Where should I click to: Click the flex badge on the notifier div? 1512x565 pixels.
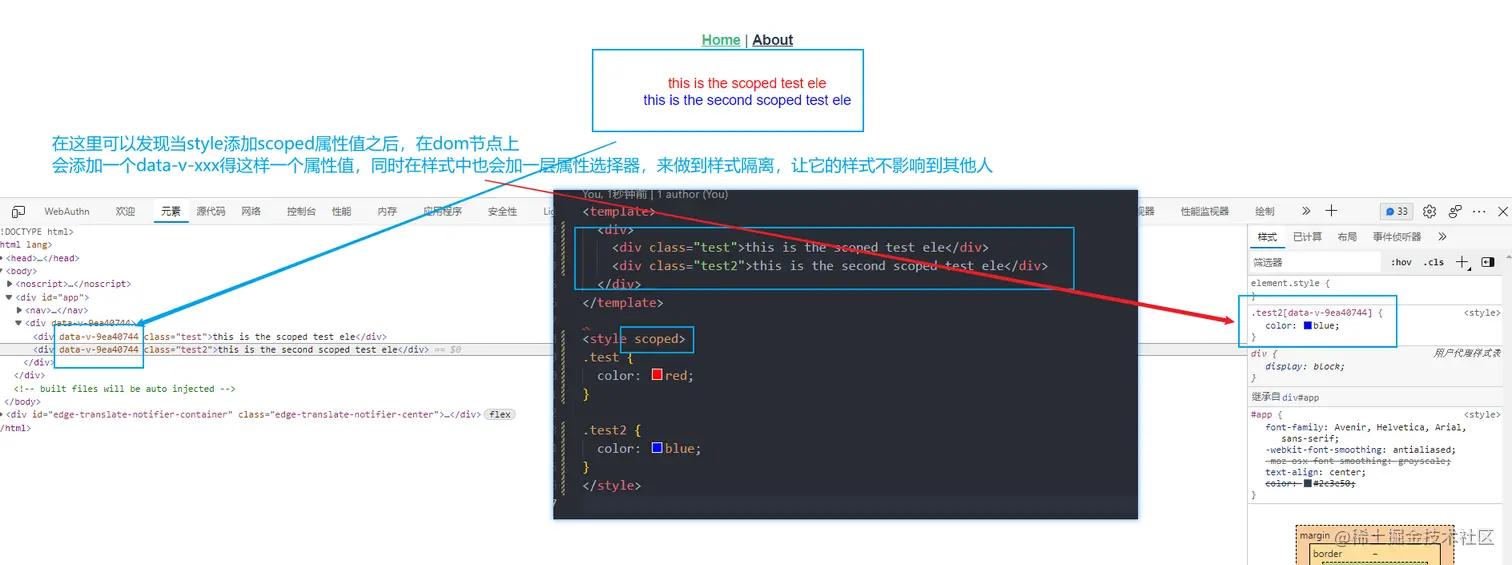(x=499, y=414)
